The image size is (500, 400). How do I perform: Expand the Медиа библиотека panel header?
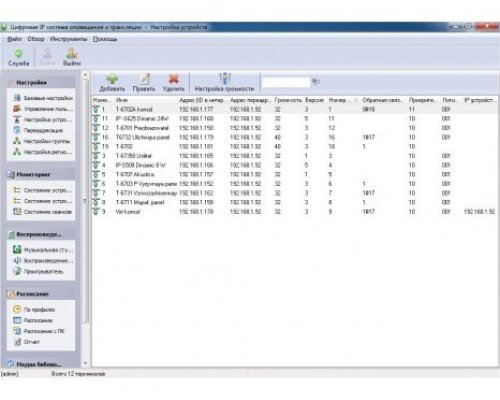(x=41, y=364)
